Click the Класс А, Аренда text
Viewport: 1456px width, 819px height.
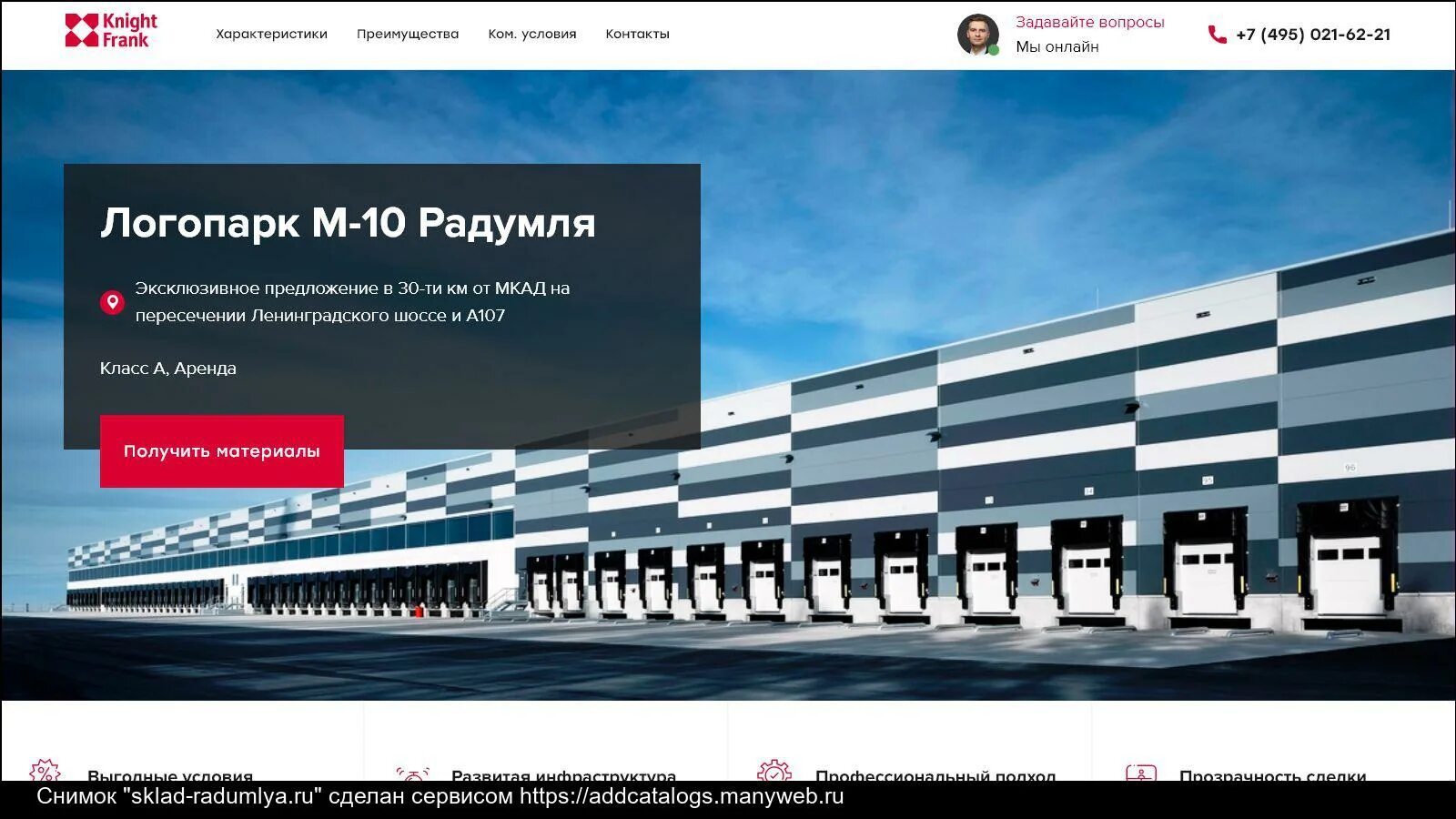tap(168, 368)
